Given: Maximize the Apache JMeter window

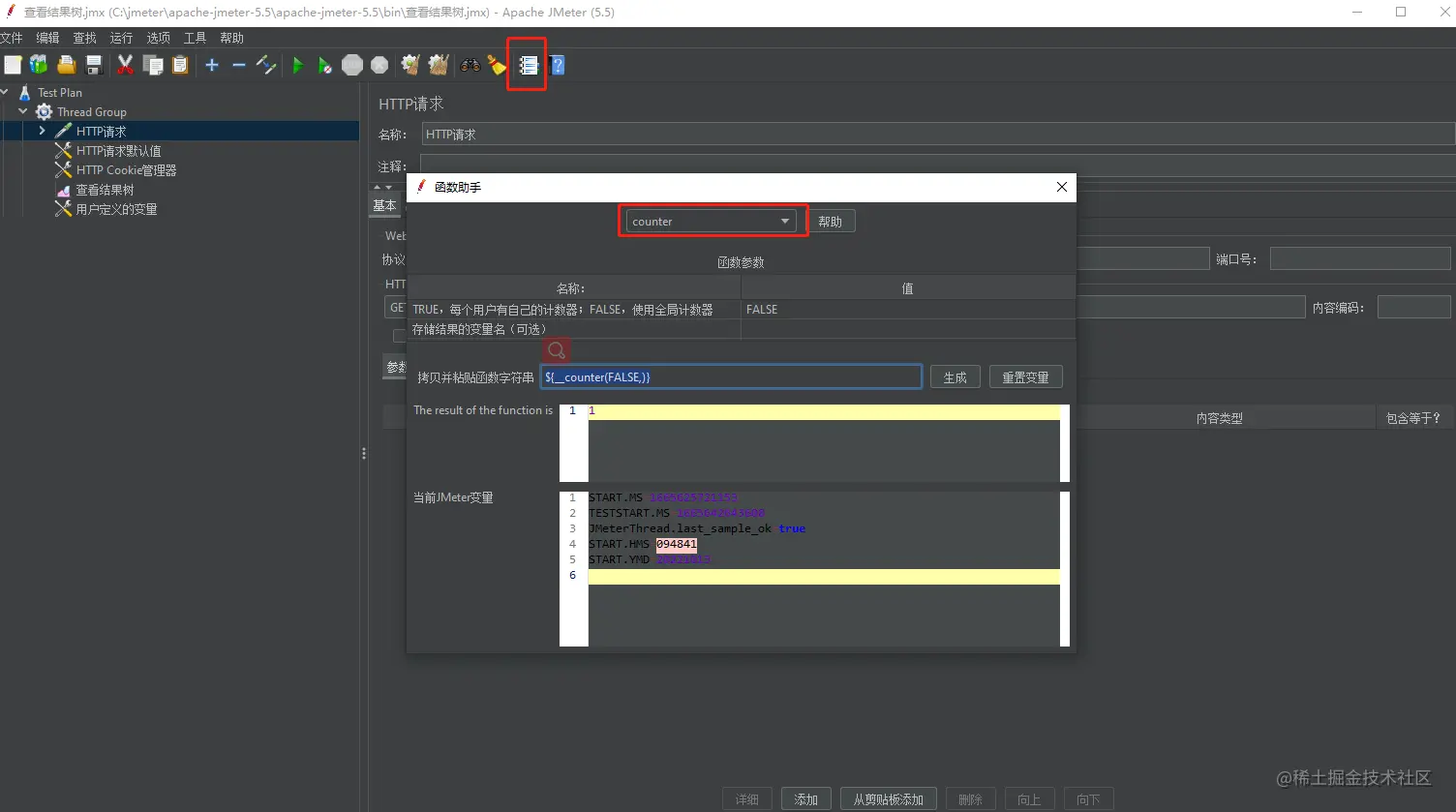Looking at the screenshot, I should click(1400, 13).
